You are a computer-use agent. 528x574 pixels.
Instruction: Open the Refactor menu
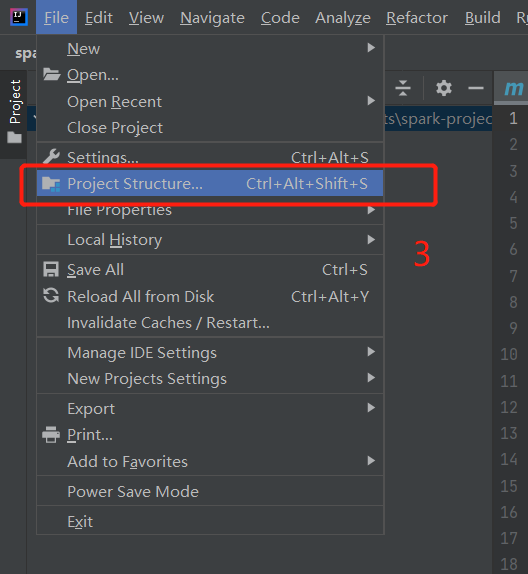pos(417,18)
